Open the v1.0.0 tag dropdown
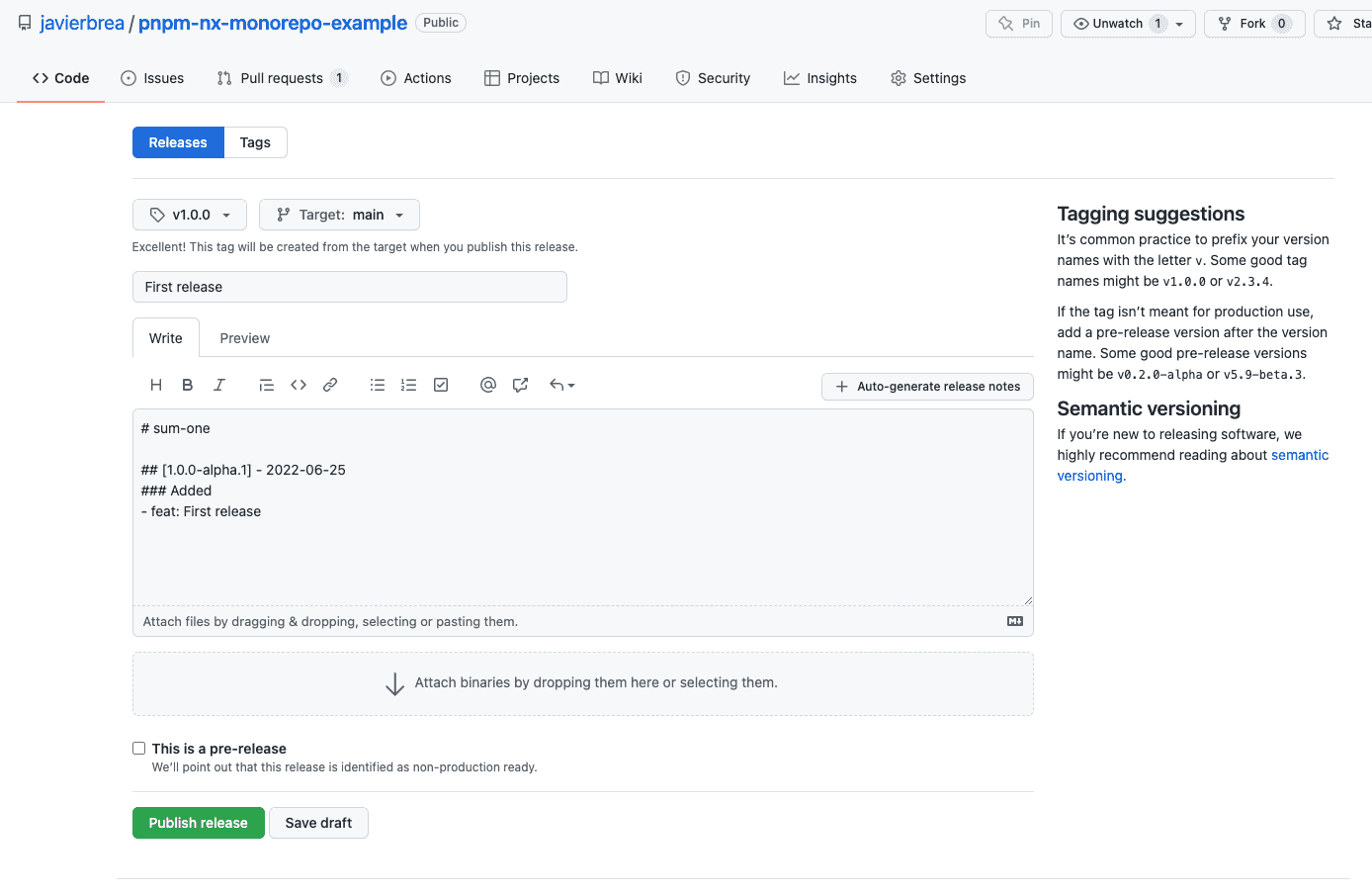This screenshot has width=1372, height=896. [190, 215]
